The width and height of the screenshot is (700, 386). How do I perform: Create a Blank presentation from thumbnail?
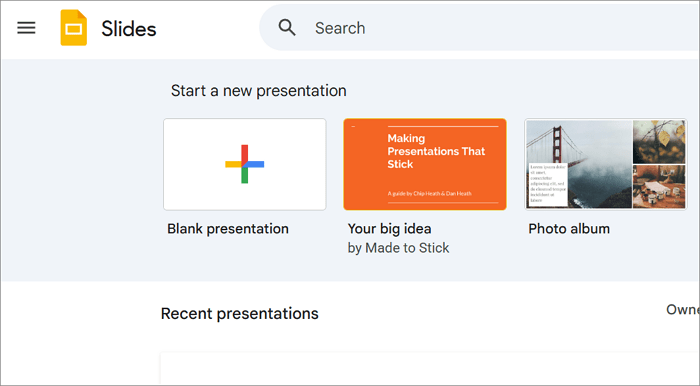pos(245,164)
